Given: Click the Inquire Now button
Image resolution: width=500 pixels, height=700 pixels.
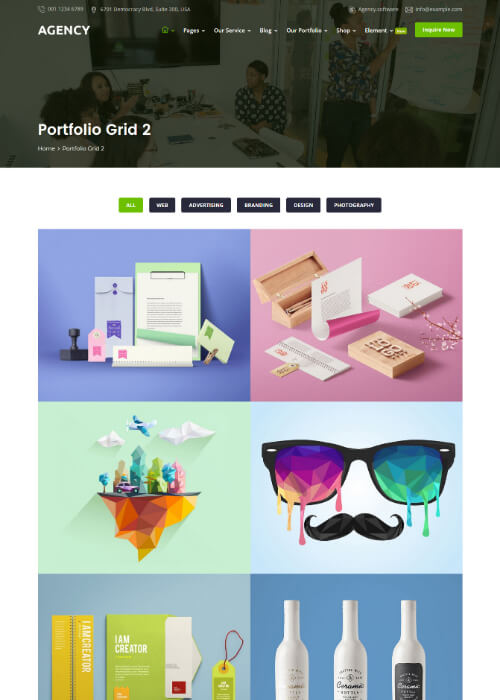Looking at the screenshot, I should pos(438,30).
